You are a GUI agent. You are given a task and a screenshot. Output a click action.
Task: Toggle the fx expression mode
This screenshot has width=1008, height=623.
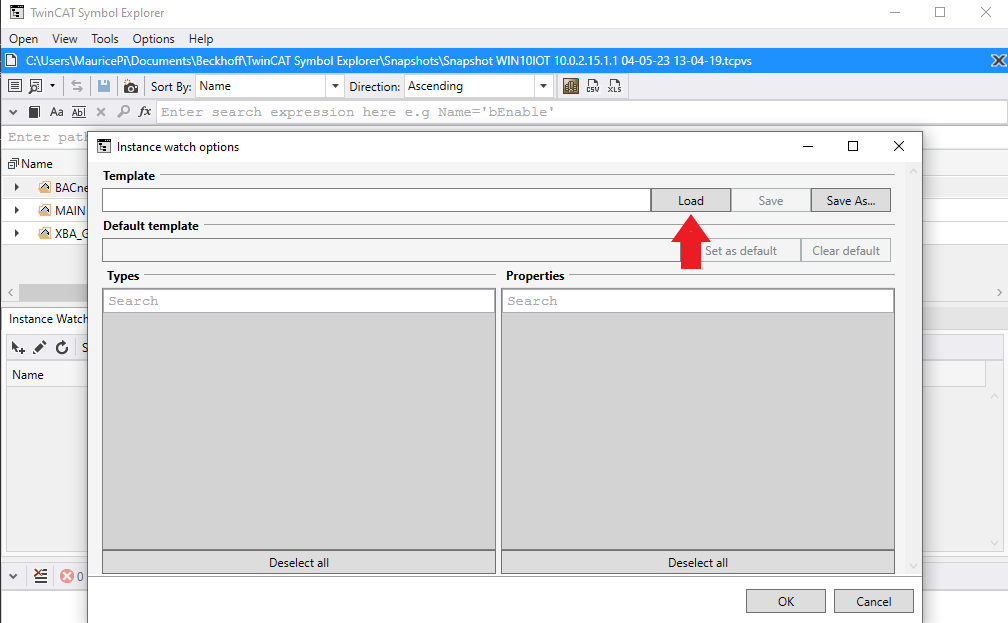[145, 112]
